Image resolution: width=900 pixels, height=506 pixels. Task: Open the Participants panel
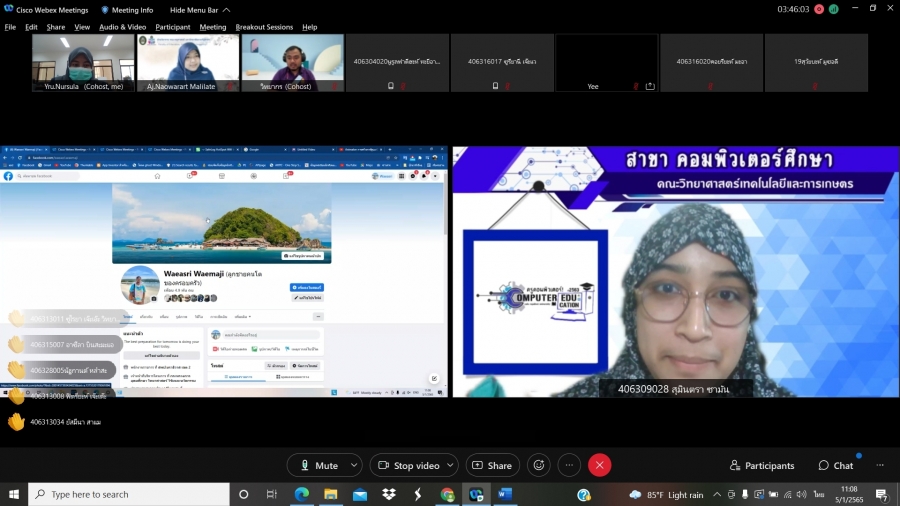[762, 465]
